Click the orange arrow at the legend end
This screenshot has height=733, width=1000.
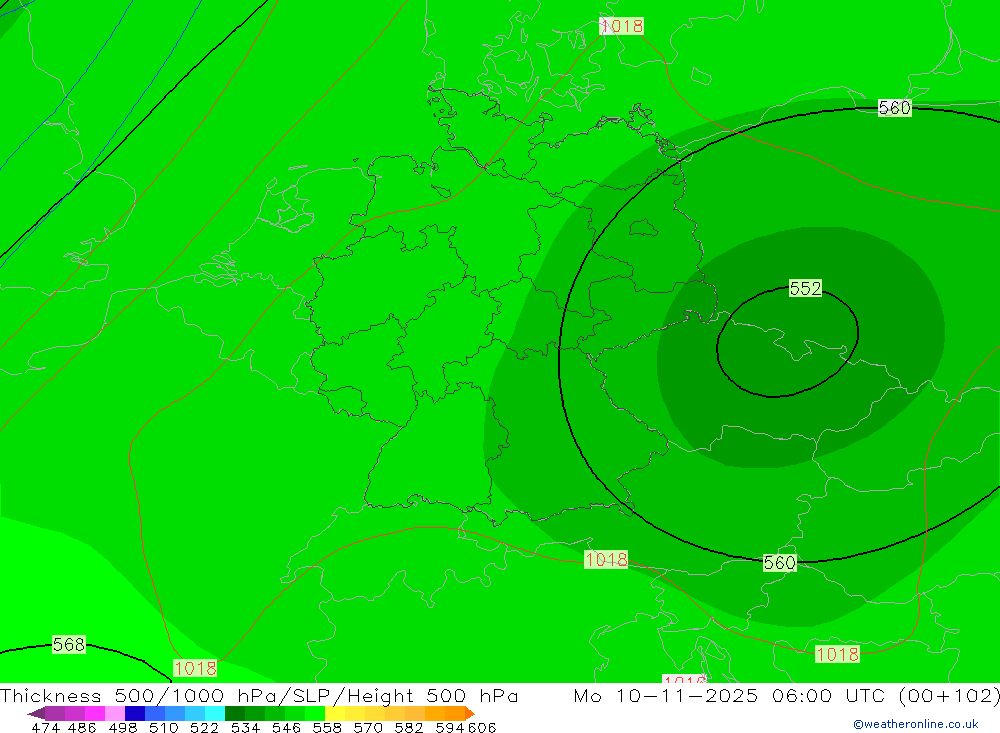point(470,713)
